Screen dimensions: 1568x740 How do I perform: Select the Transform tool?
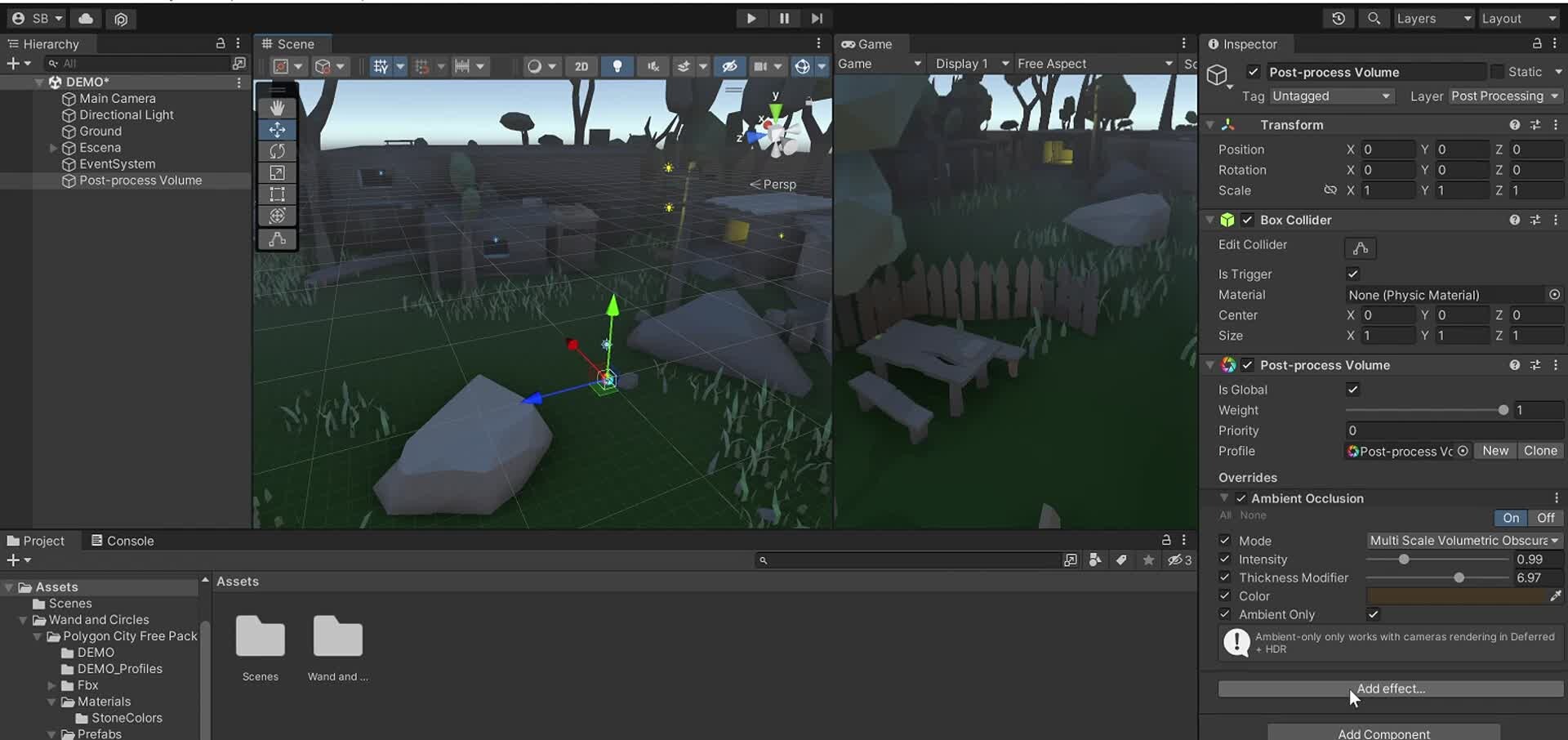point(278,216)
